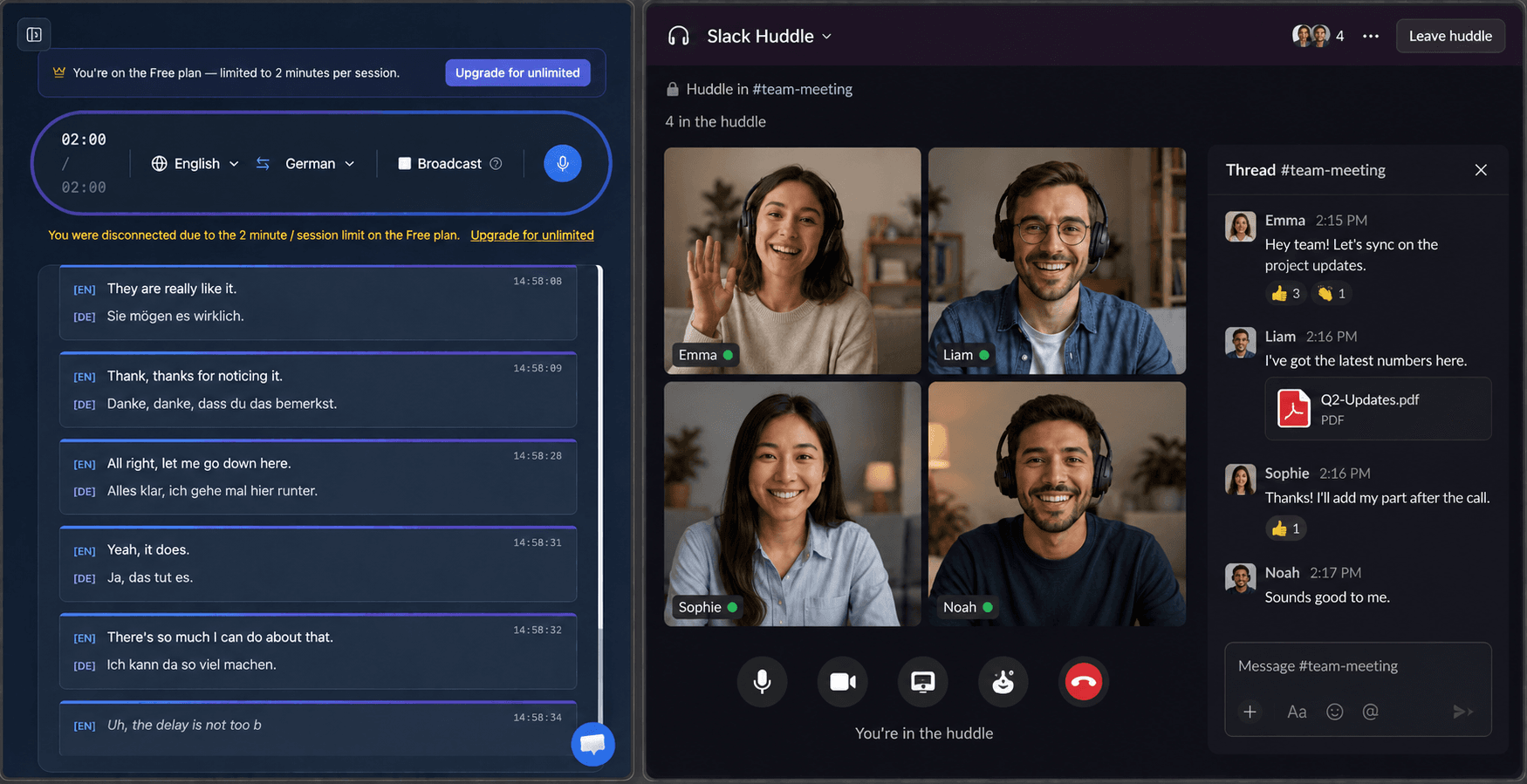This screenshot has width=1527, height=784.
Task: Open the German target language dropdown
Action: [319, 163]
